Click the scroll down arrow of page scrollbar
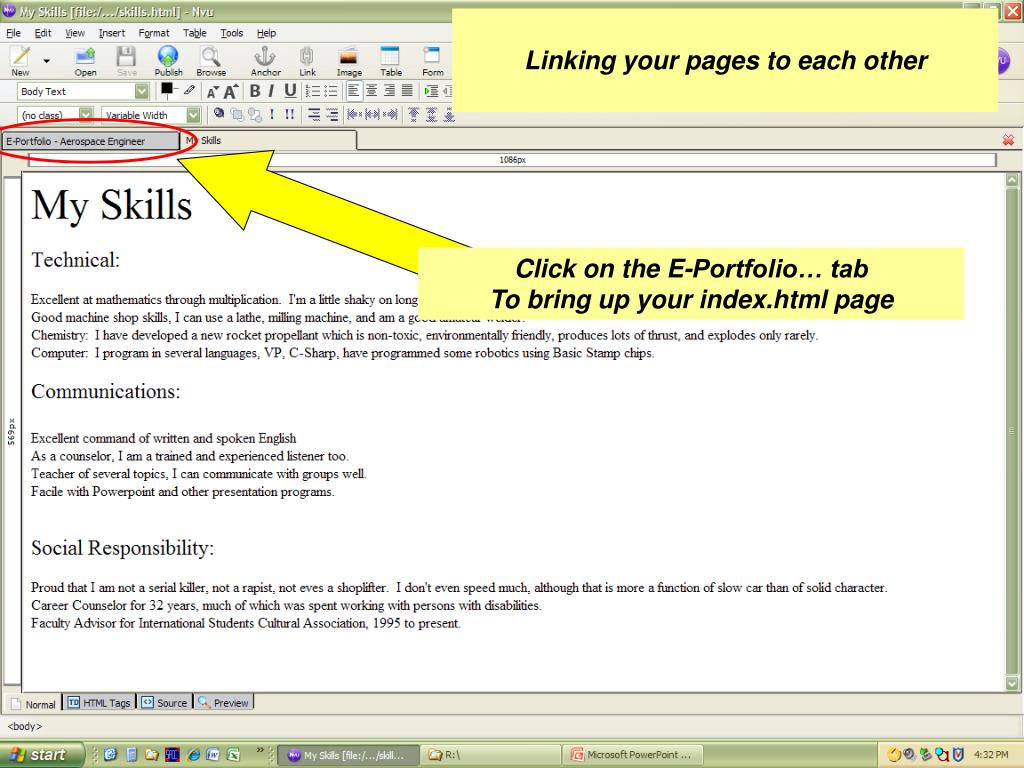The image size is (1024, 768). click(1012, 684)
